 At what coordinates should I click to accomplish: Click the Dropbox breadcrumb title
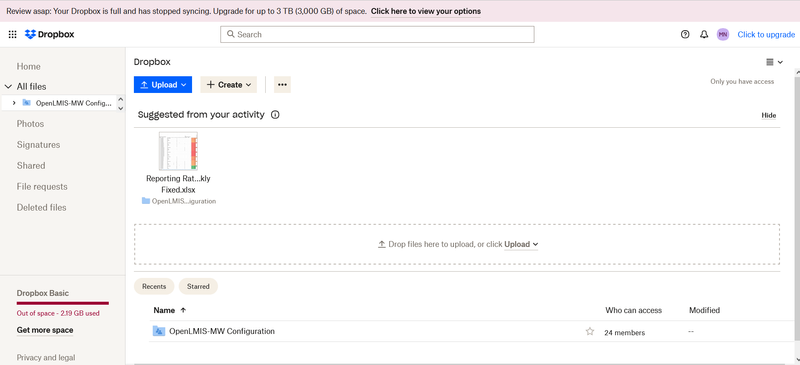(x=152, y=62)
